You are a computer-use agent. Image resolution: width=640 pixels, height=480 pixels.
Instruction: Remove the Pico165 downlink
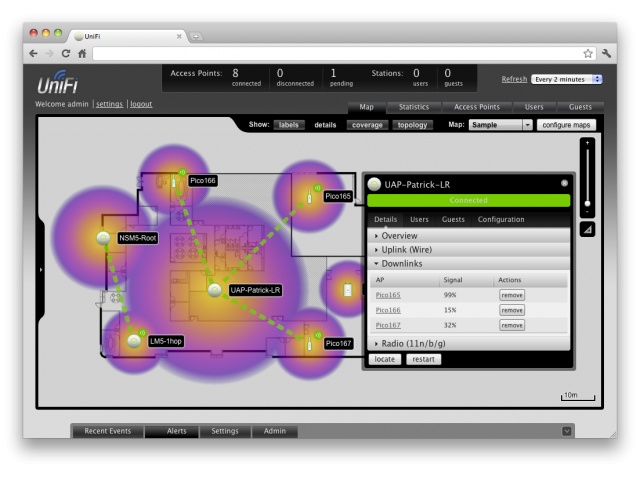[x=512, y=295]
